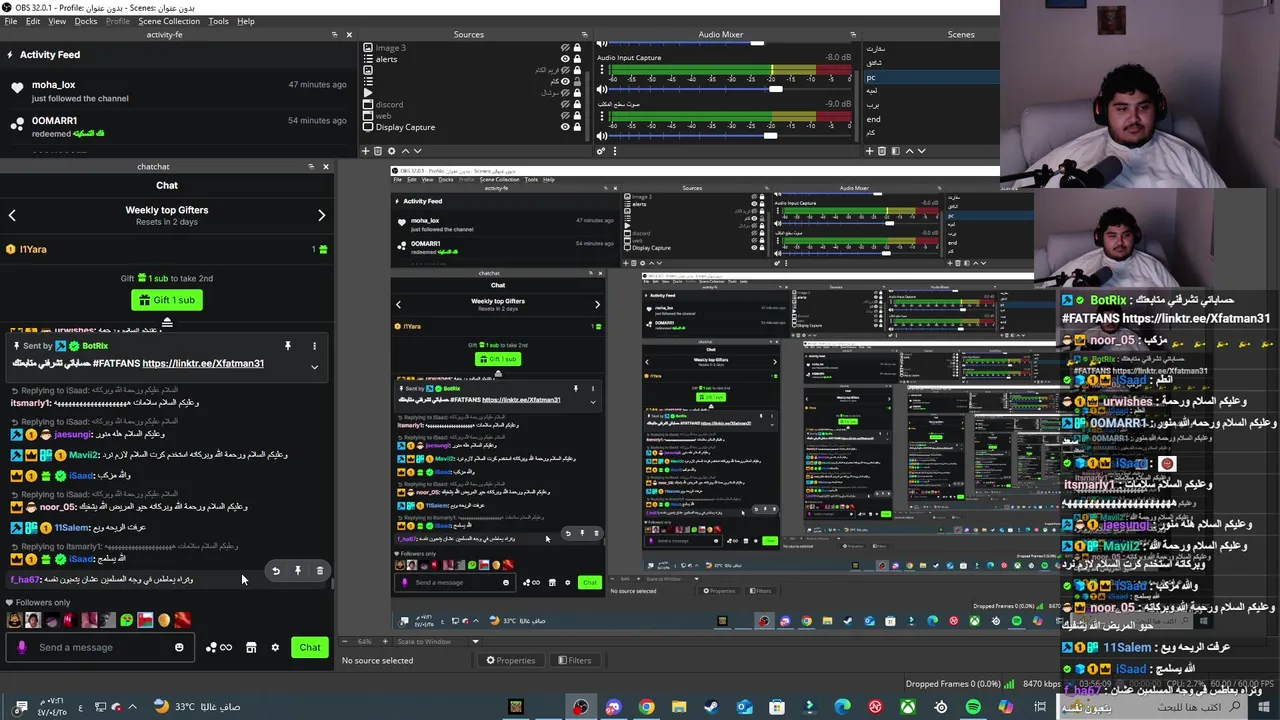This screenshot has width=1280, height=720.
Task: Open source Filters button
Action: [x=574, y=660]
